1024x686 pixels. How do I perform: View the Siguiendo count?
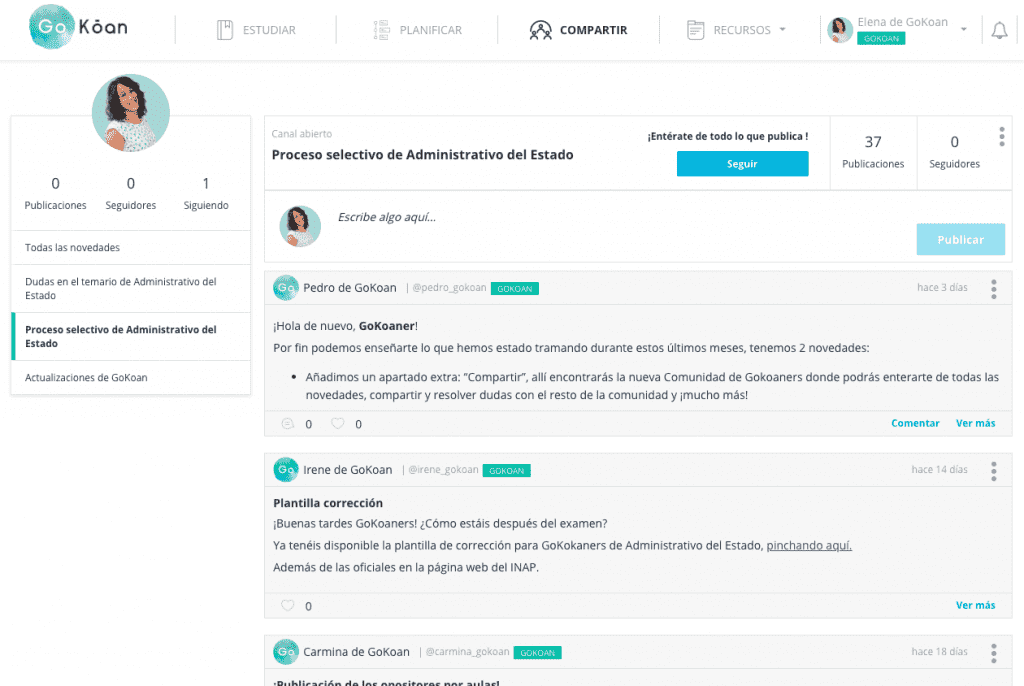click(x=206, y=193)
